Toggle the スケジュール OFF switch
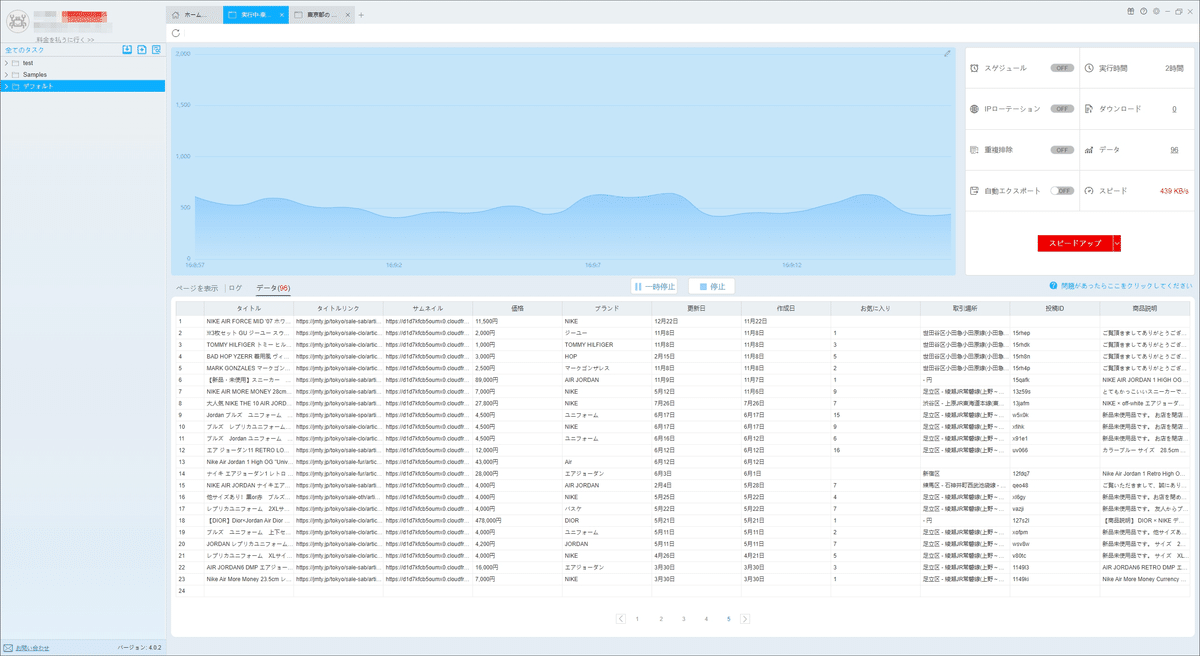The image size is (1200, 656). click(x=1062, y=68)
